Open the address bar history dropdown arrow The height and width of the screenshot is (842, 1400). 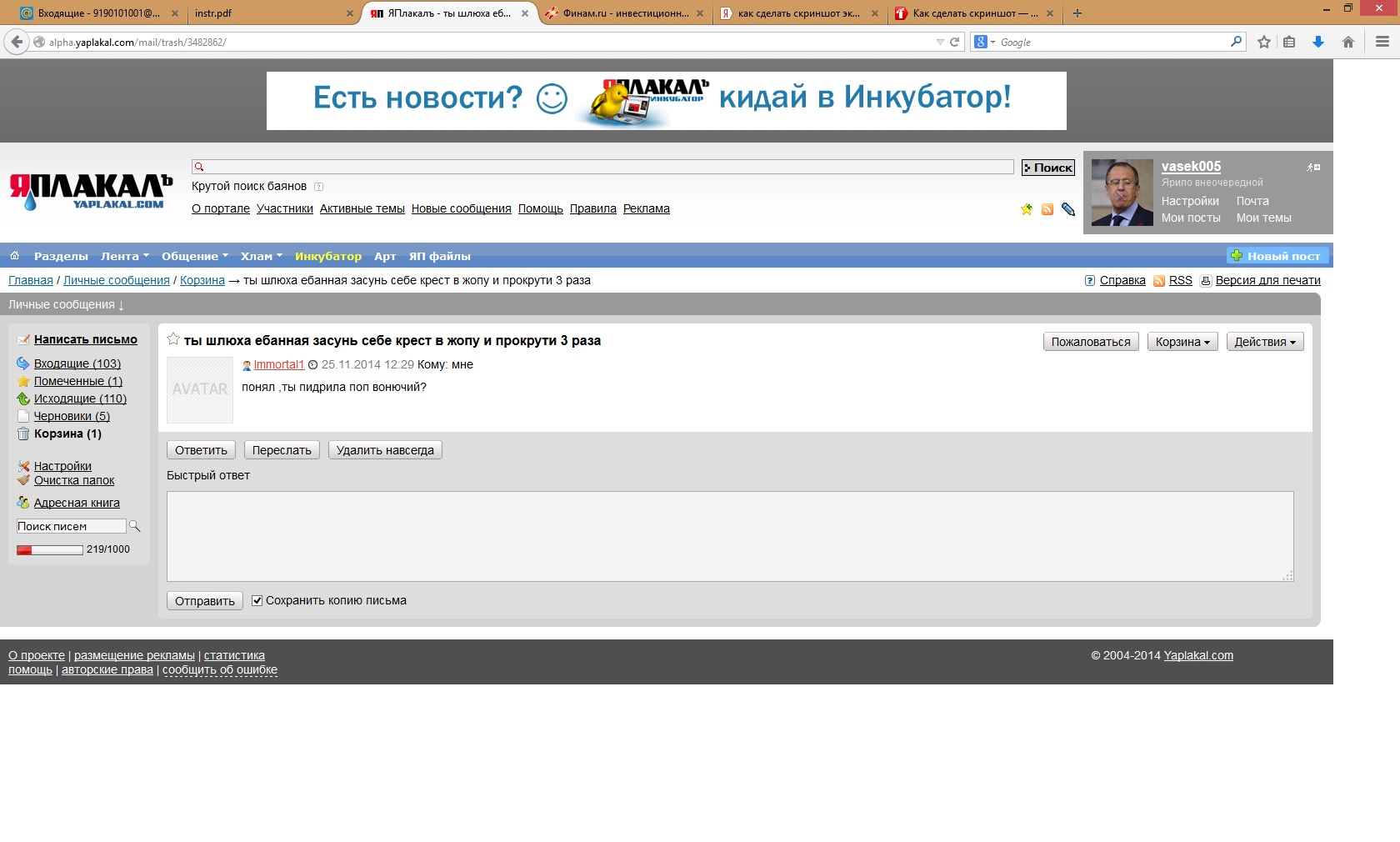pyautogui.click(x=940, y=42)
